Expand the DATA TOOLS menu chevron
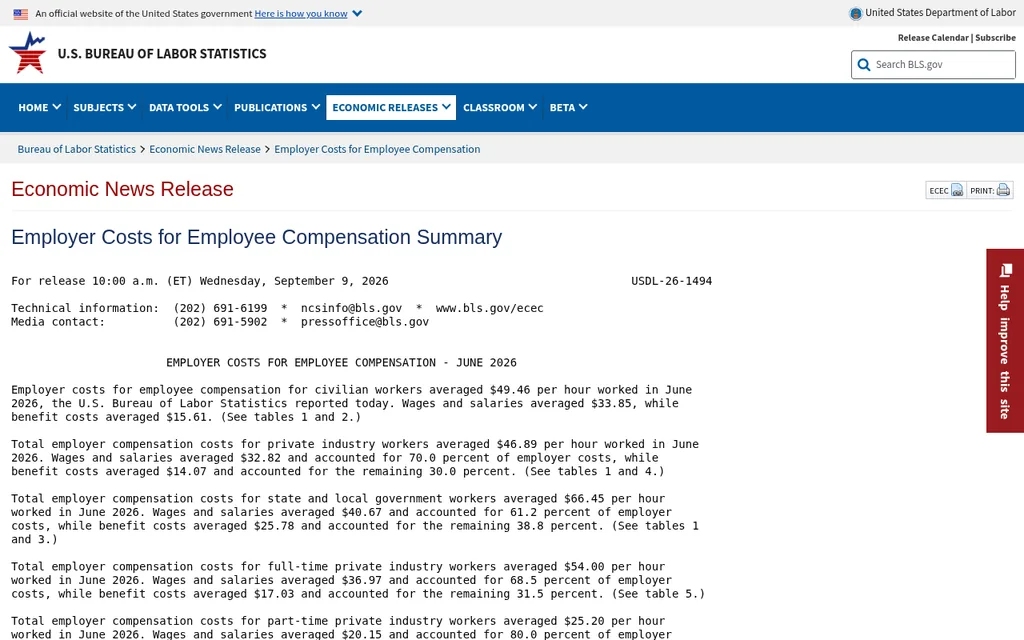 217,106
